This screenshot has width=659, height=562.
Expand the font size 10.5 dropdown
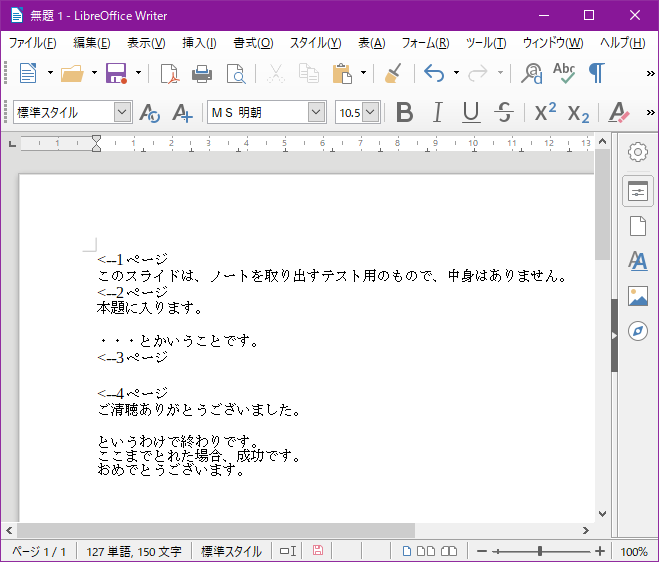pyautogui.click(x=371, y=113)
